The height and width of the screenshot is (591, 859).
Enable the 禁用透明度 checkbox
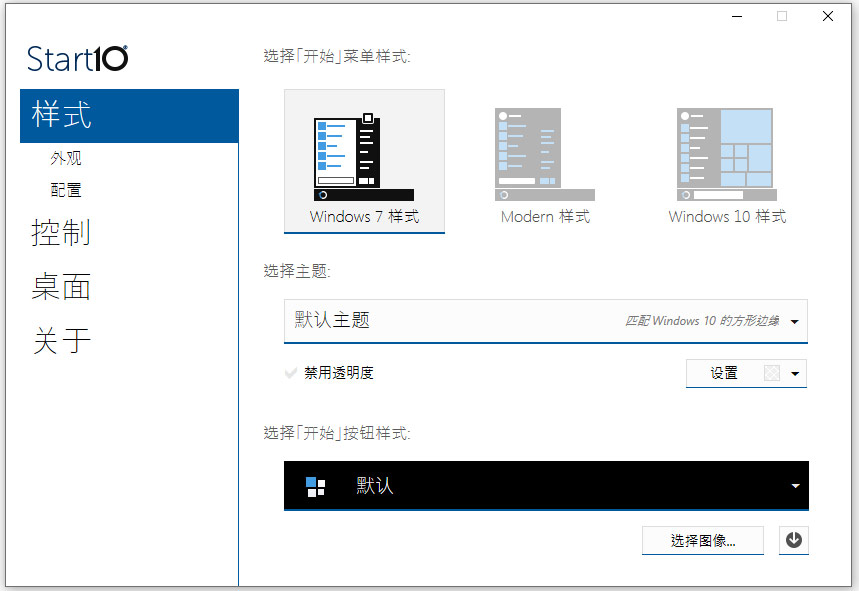(291, 372)
